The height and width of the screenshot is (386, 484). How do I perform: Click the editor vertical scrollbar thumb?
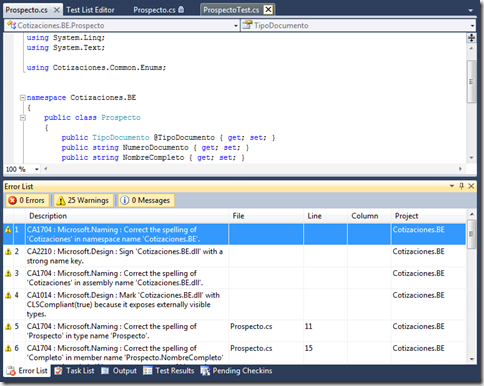(x=471, y=82)
